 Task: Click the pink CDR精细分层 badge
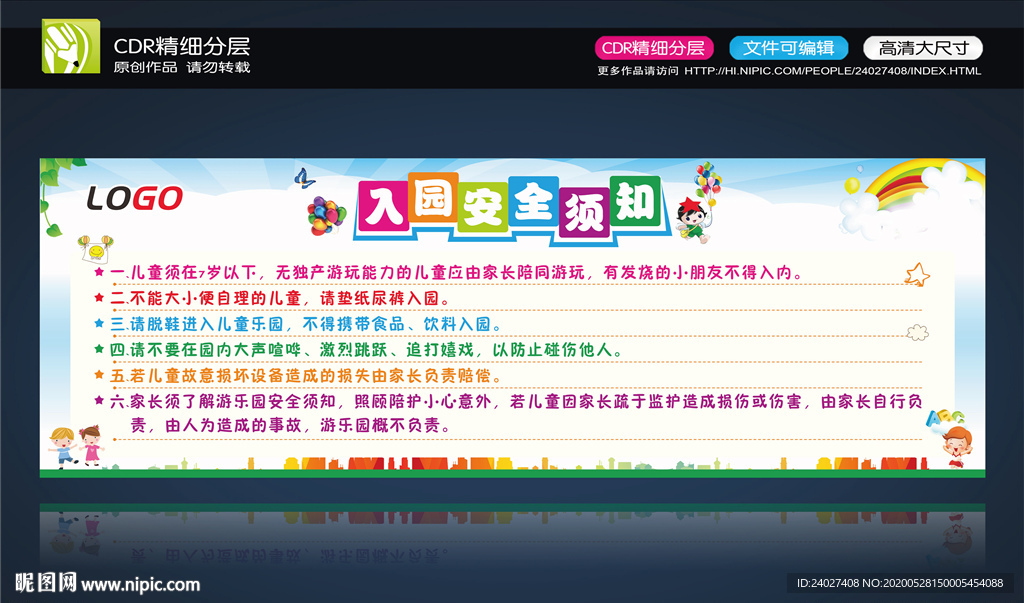click(654, 48)
